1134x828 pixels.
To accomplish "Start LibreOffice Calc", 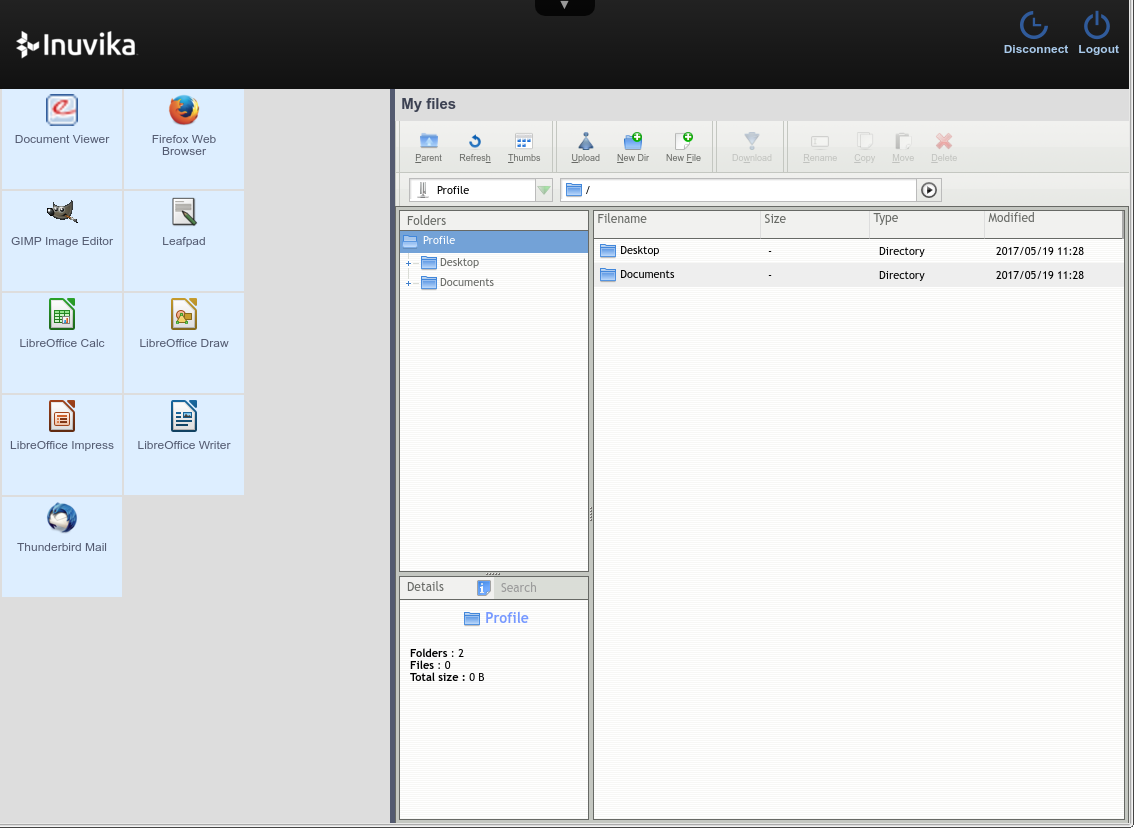I will pyautogui.click(x=62, y=324).
